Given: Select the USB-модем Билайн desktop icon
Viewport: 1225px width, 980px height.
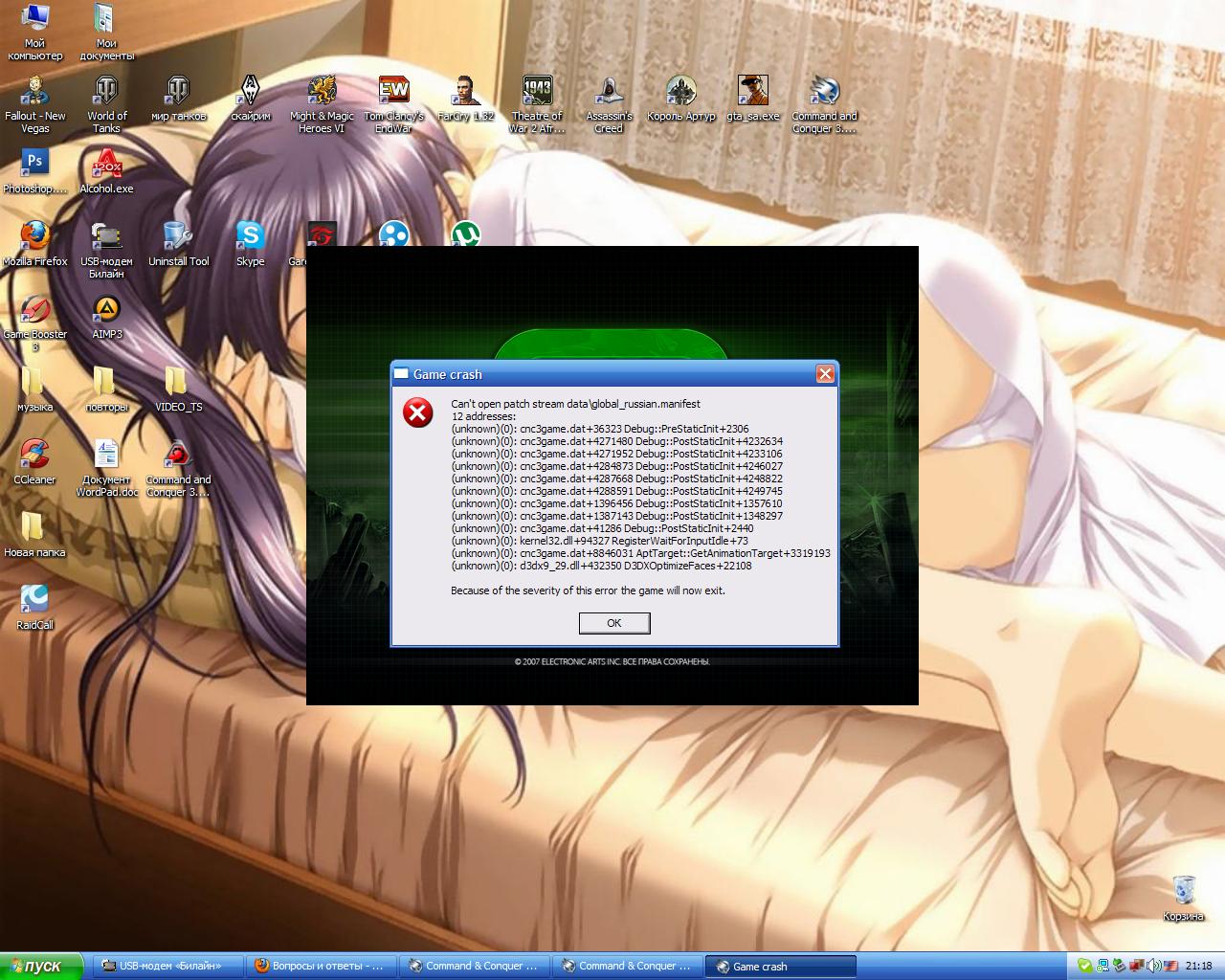Looking at the screenshot, I should click(x=106, y=250).
